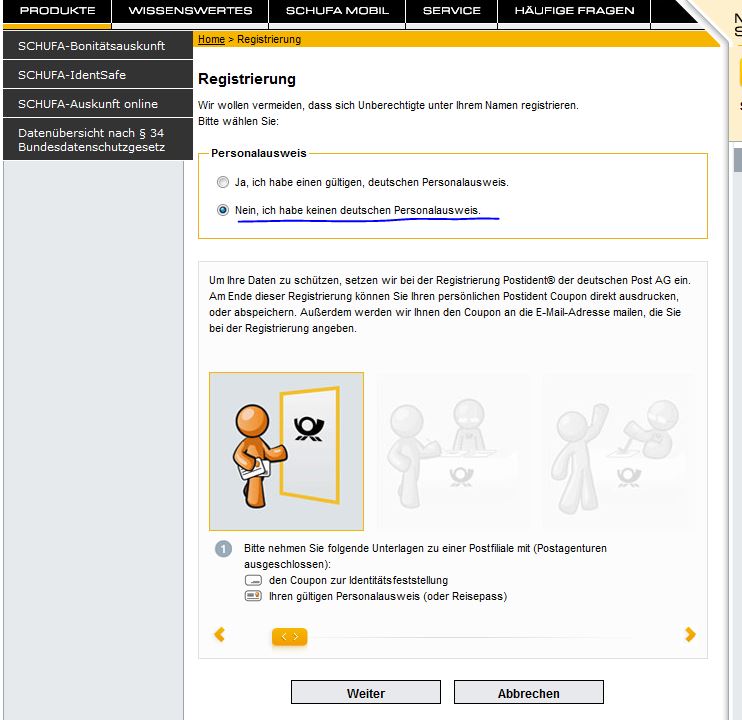Open the PRODUKTE menu tab

57,11
